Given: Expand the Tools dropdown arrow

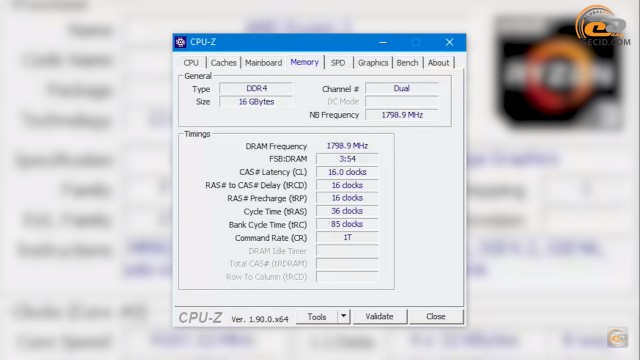Looking at the screenshot, I should click(344, 316).
